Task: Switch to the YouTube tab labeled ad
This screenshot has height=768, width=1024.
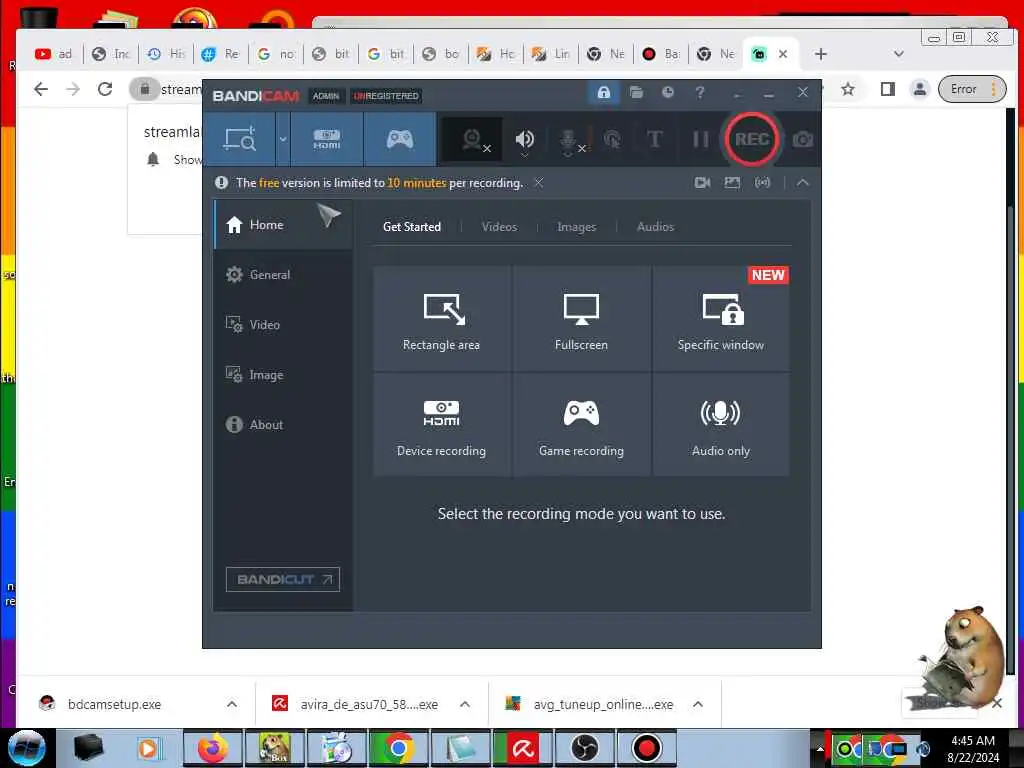Action: 54,54
